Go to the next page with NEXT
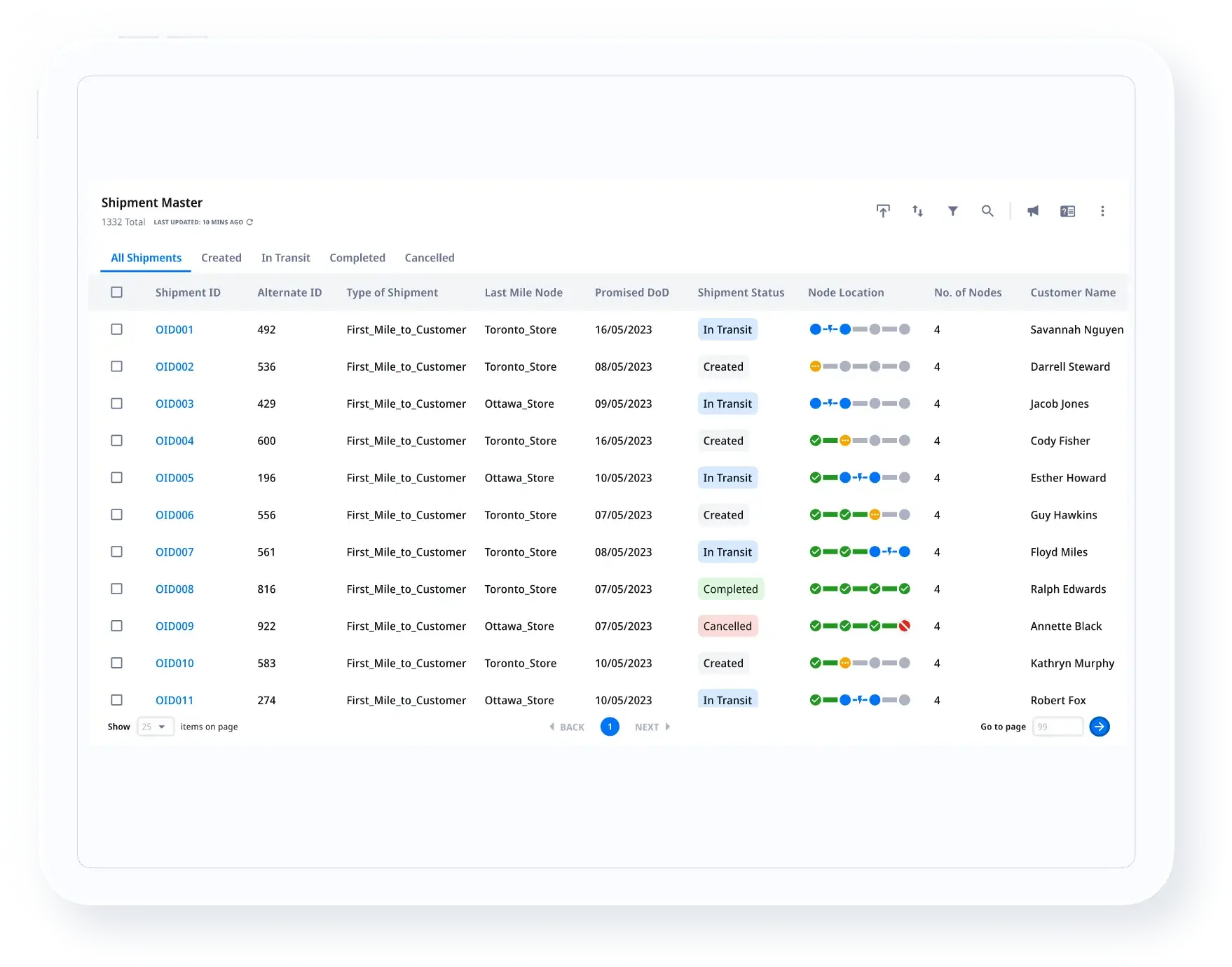The width and height of the screenshot is (1232, 967). 652,727
